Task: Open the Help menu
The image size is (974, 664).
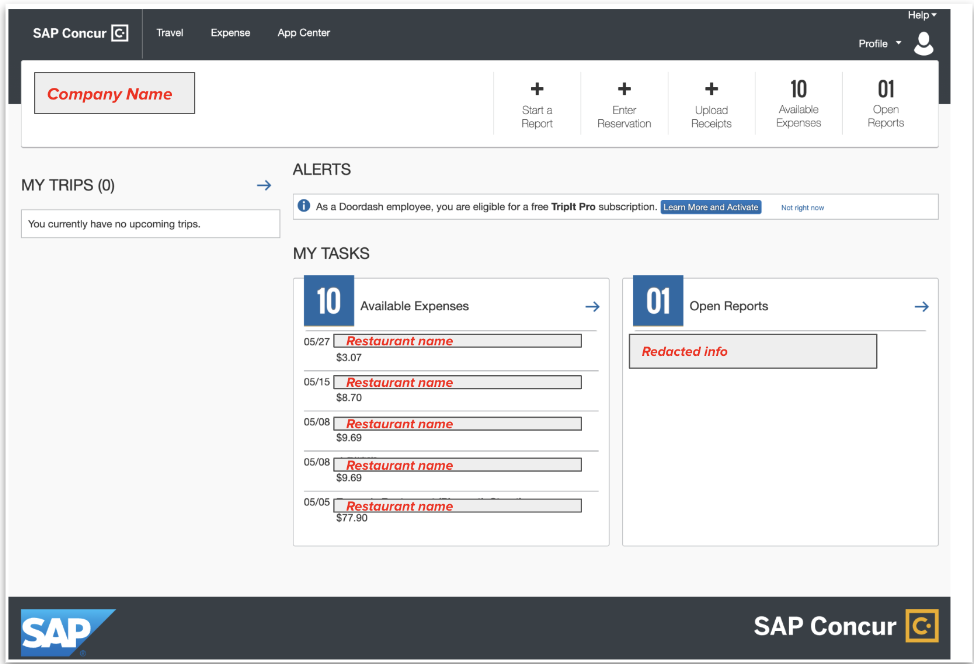Action: tap(920, 14)
